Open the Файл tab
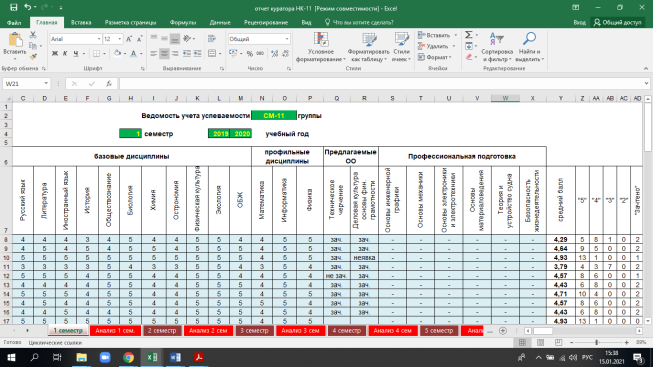 click(14, 22)
